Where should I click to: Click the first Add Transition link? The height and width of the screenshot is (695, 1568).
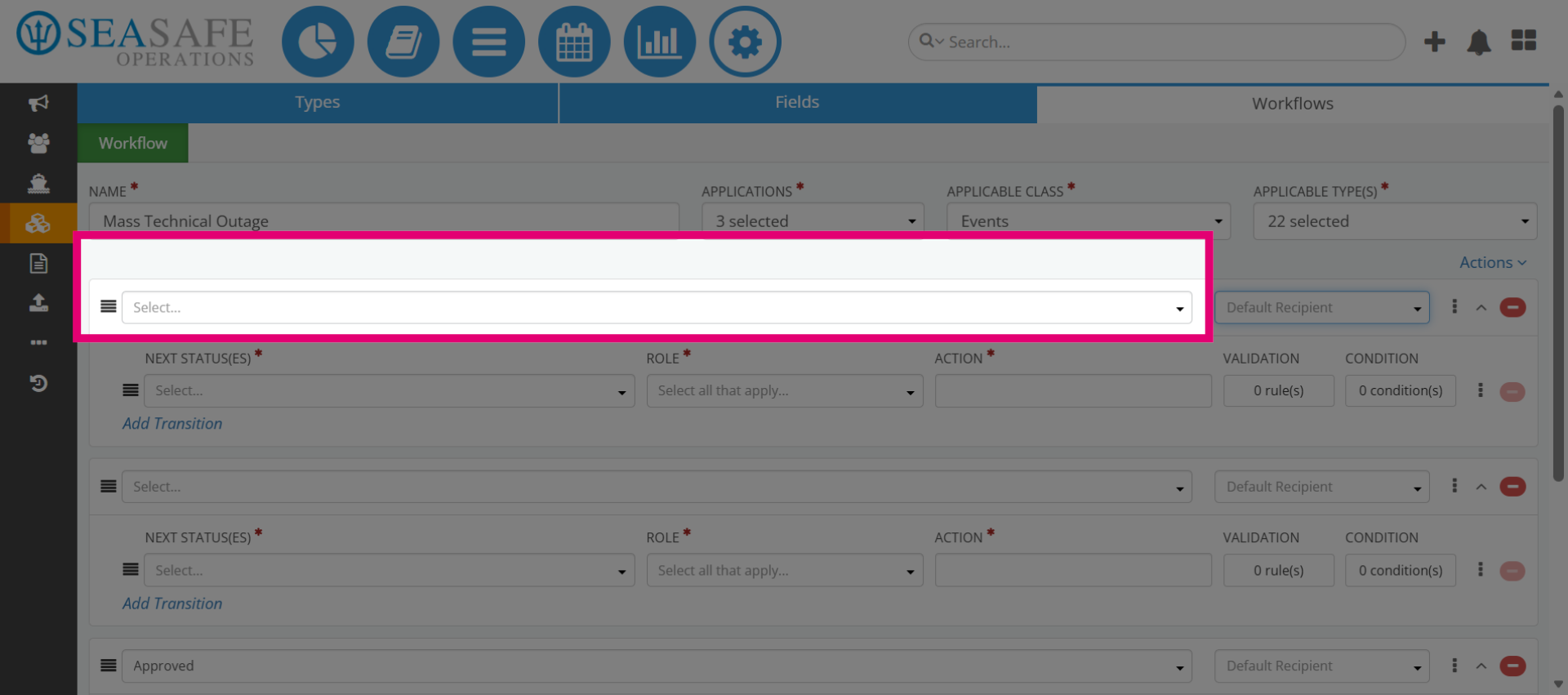coord(172,424)
